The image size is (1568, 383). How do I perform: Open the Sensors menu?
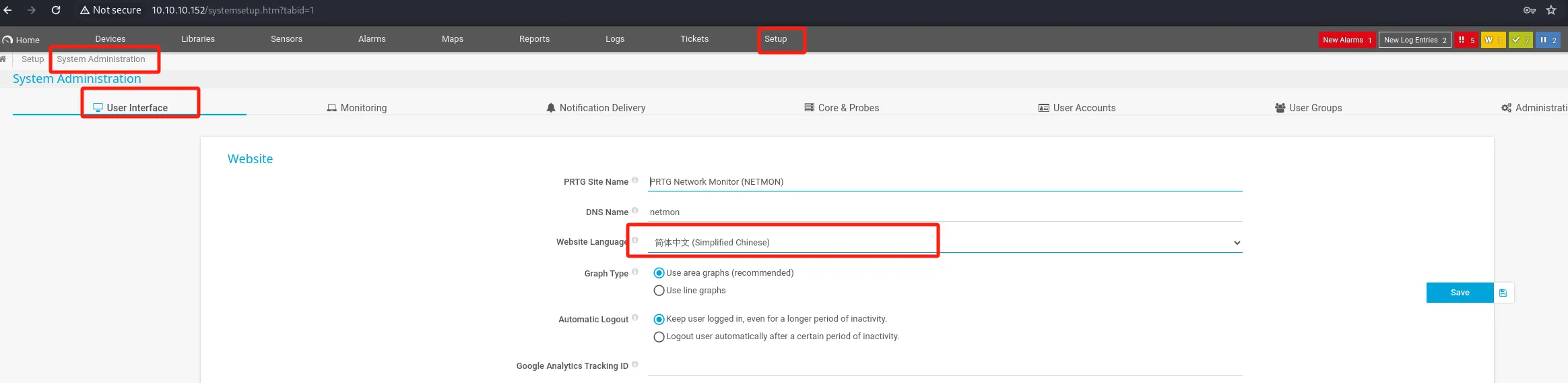[286, 39]
